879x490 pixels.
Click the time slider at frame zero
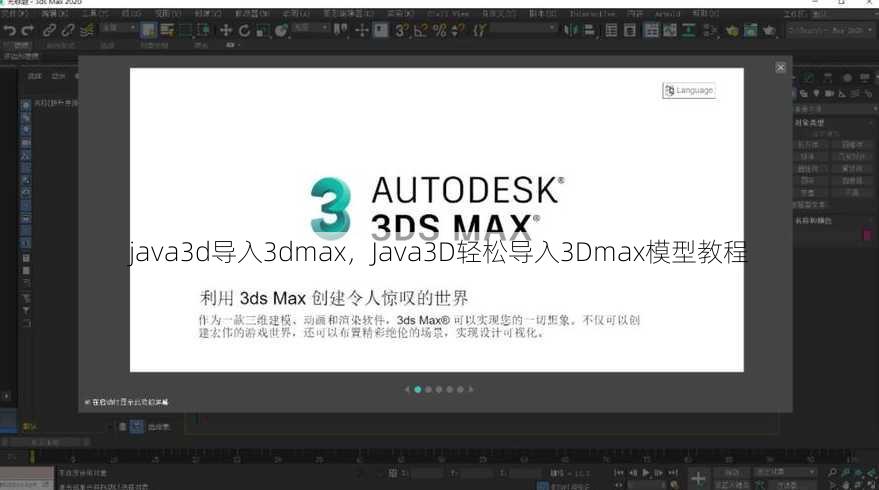pyautogui.click(x=33, y=457)
